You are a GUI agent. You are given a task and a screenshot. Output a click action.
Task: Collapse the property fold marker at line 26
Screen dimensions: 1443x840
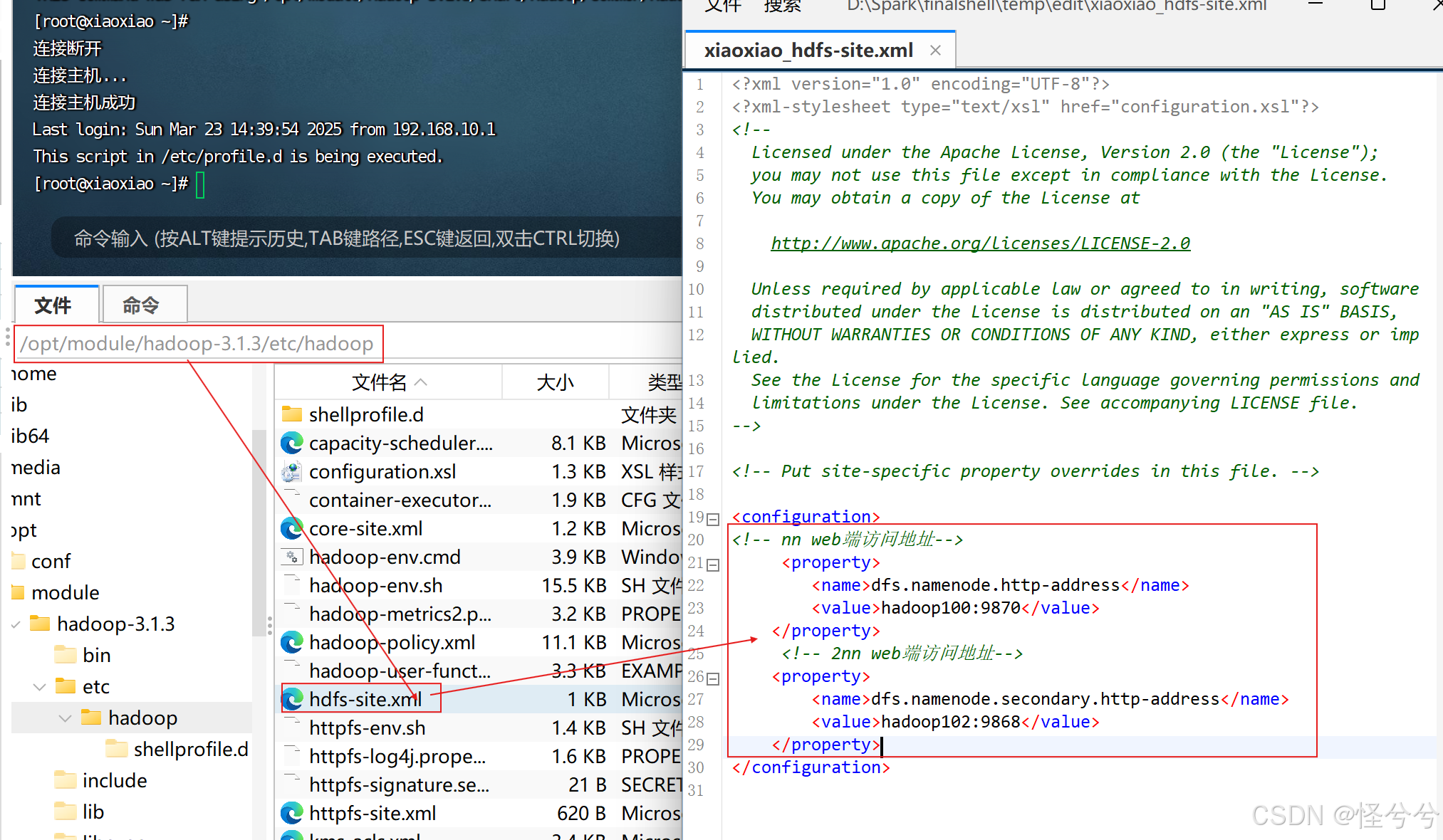pos(713,678)
